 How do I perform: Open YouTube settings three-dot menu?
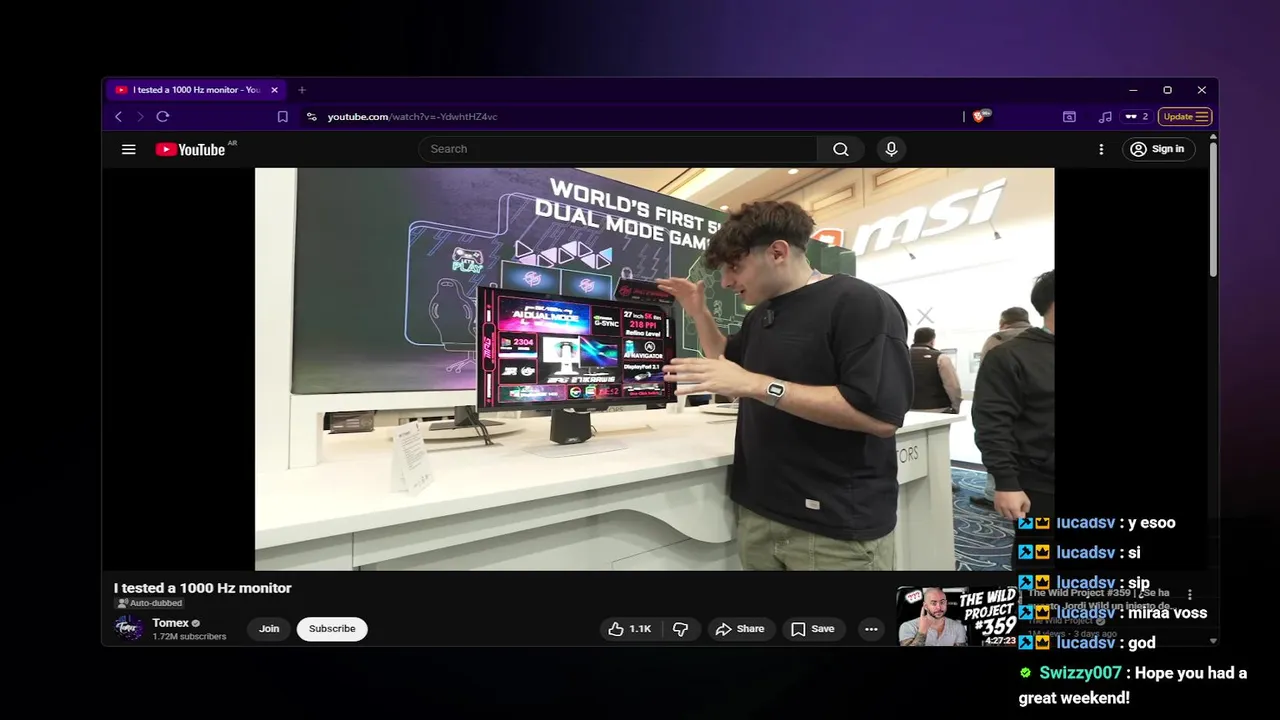point(1101,149)
